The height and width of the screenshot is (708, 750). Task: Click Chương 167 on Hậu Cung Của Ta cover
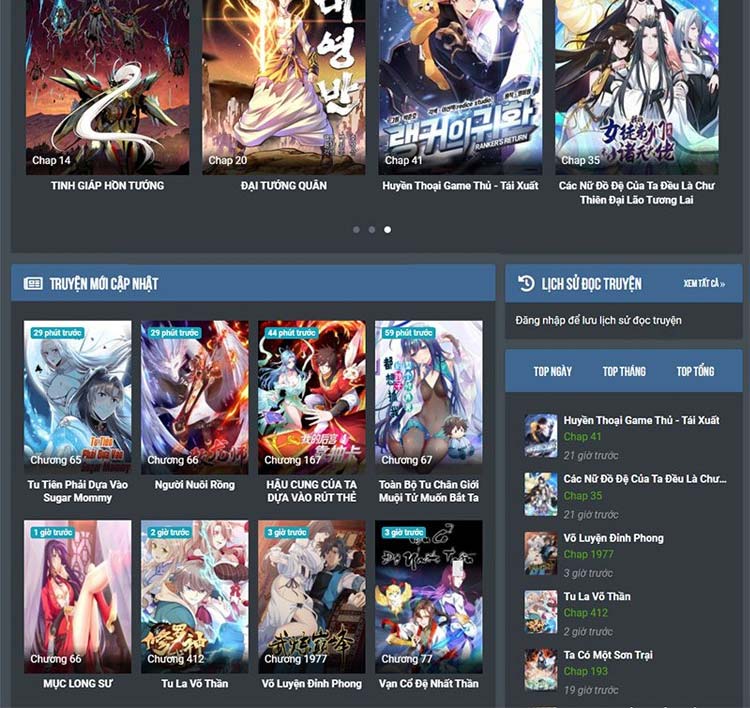(293, 460)
